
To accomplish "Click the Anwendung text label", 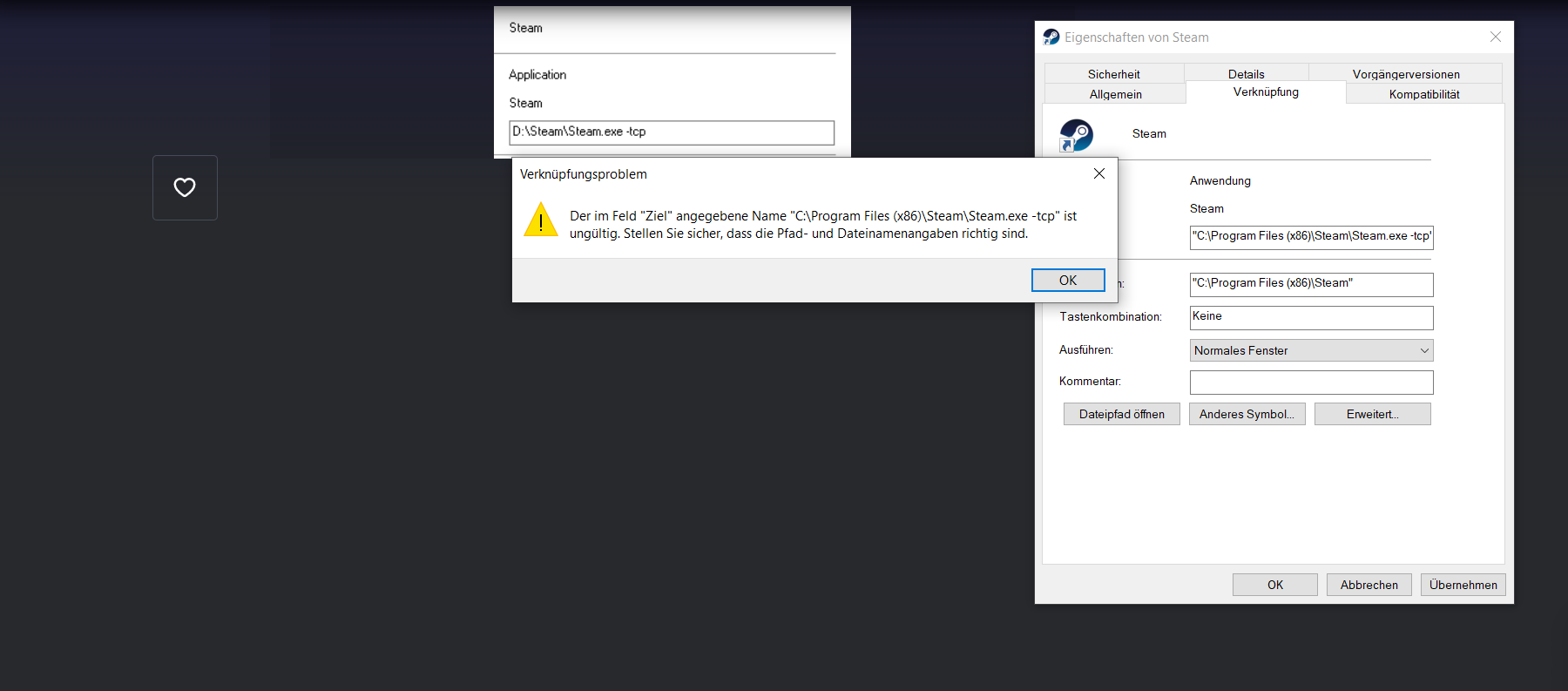I will 1220,180.
